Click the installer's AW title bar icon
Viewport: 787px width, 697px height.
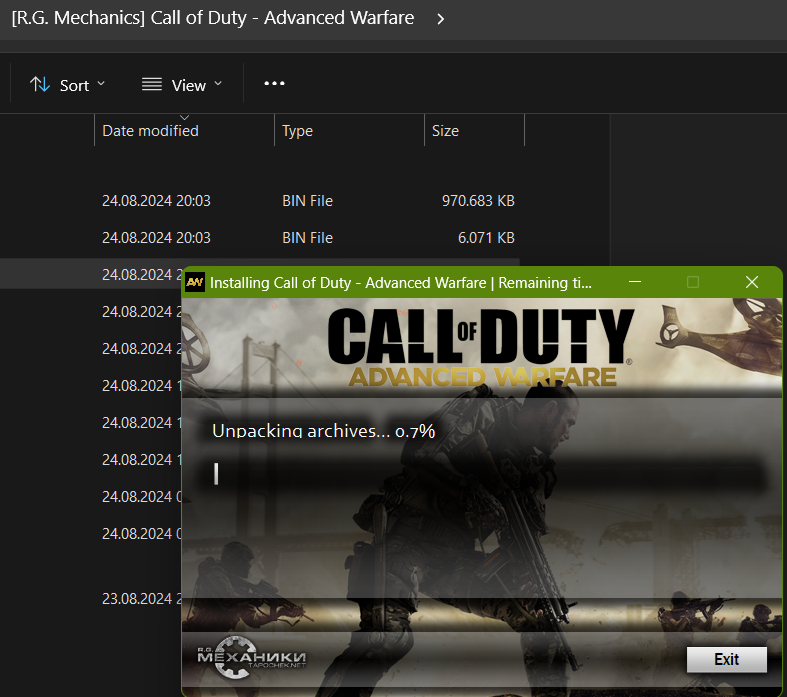(x=195, y=282)
